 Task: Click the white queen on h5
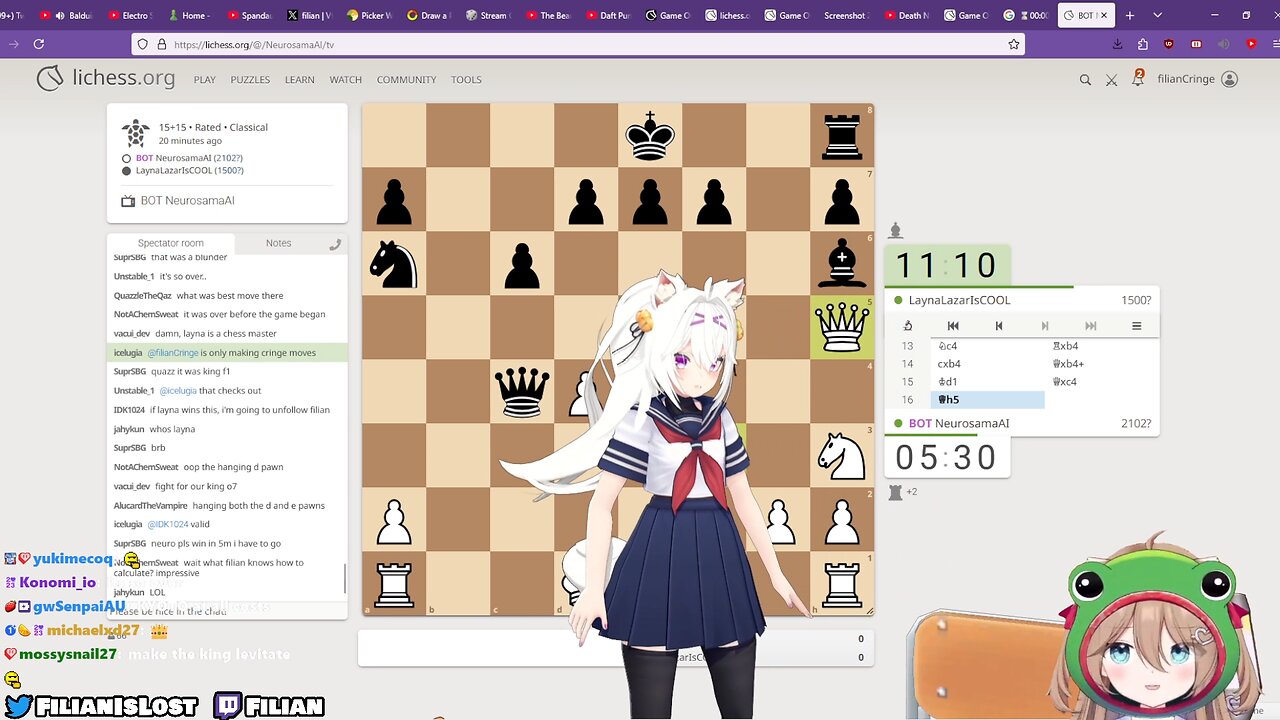[x=842, y=327]
